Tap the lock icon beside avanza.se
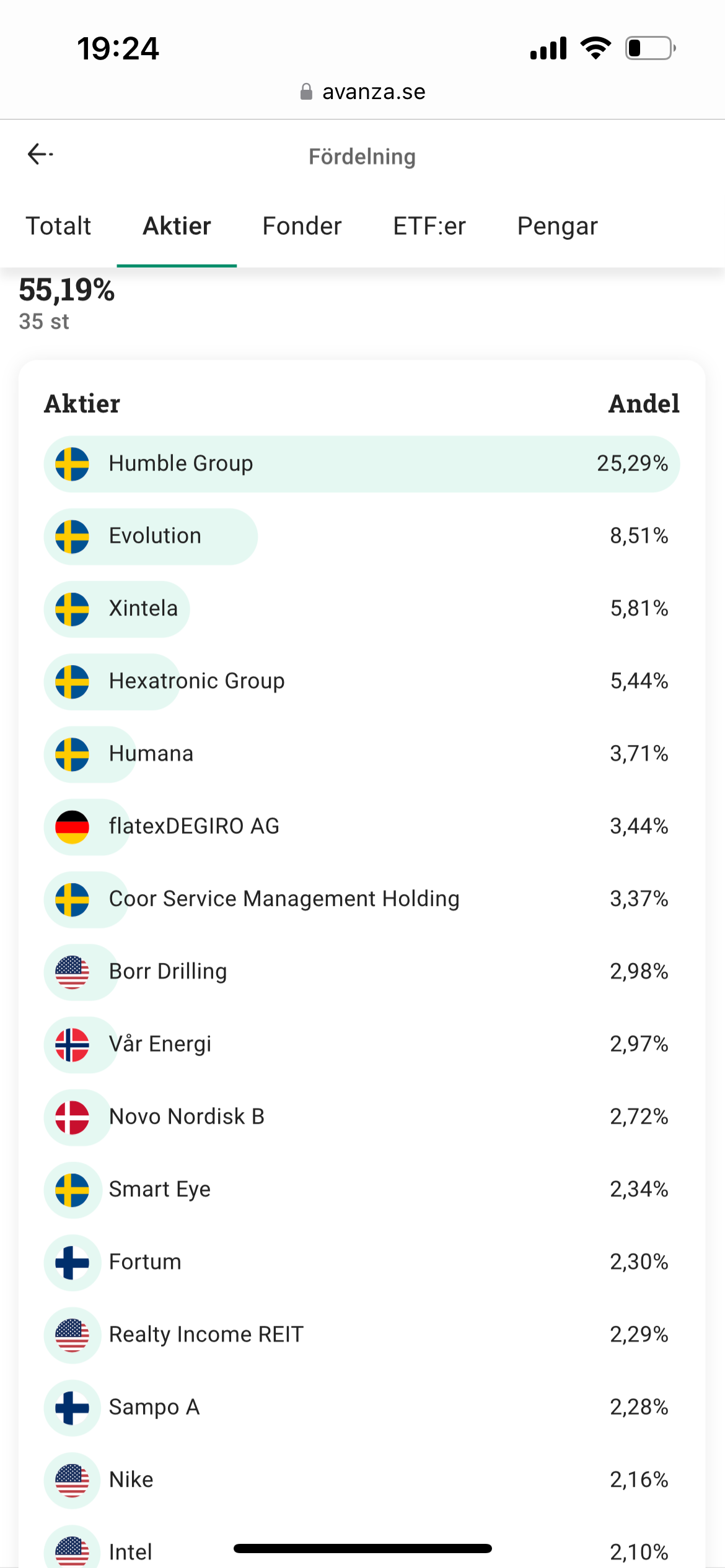The height and width of the screenshot is (1568, 725). pos(306,92)
